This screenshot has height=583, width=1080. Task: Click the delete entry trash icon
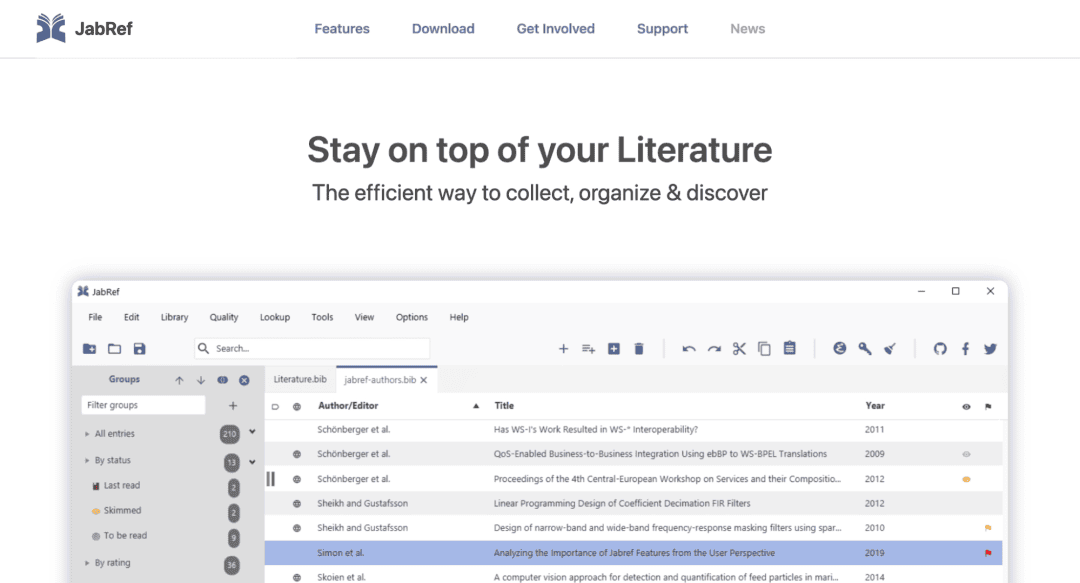coord(639,349)
